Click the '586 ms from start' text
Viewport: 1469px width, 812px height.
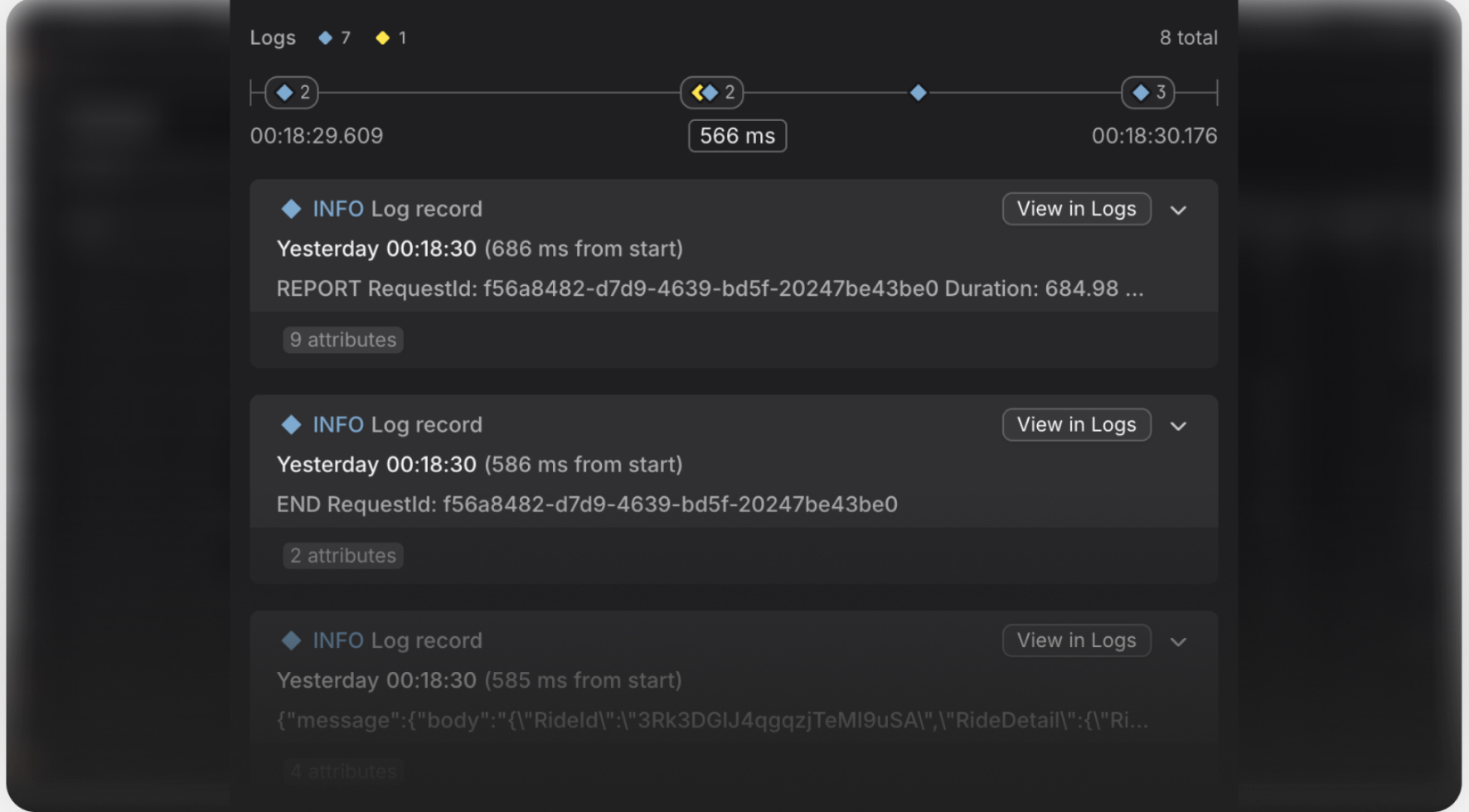click(584, 464)
